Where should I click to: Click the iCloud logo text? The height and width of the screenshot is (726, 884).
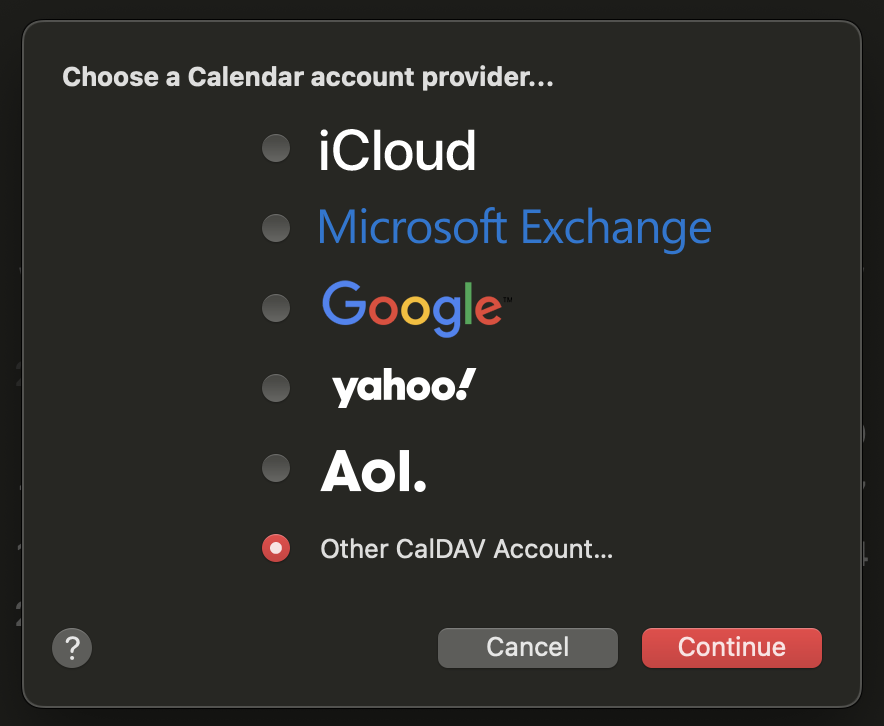pyautogui.click(x=397, y=150)
